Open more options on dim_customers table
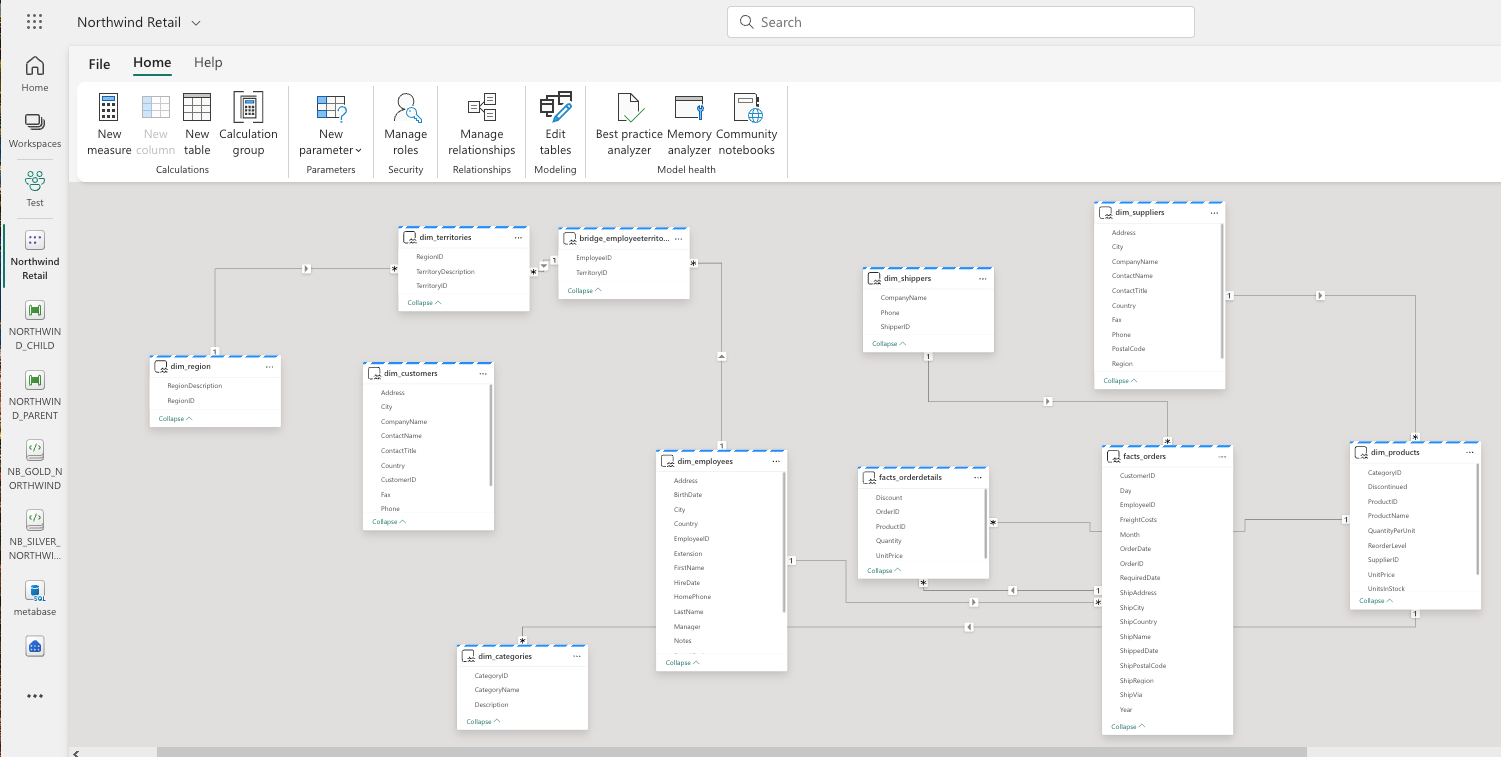Screen dimensions: 1501x757 pyautogui.click(x=483, y=373)
